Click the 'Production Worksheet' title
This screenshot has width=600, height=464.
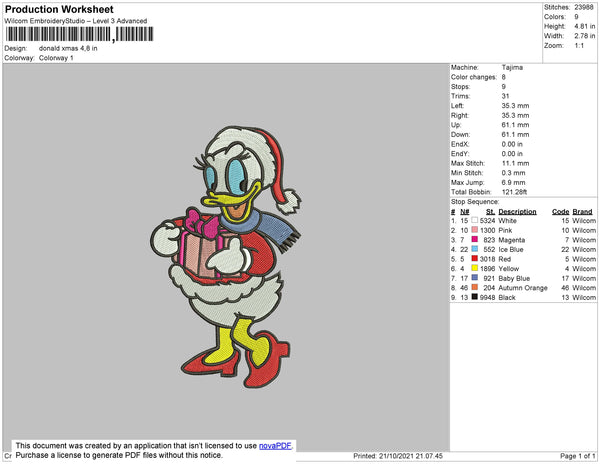point(59,10)
